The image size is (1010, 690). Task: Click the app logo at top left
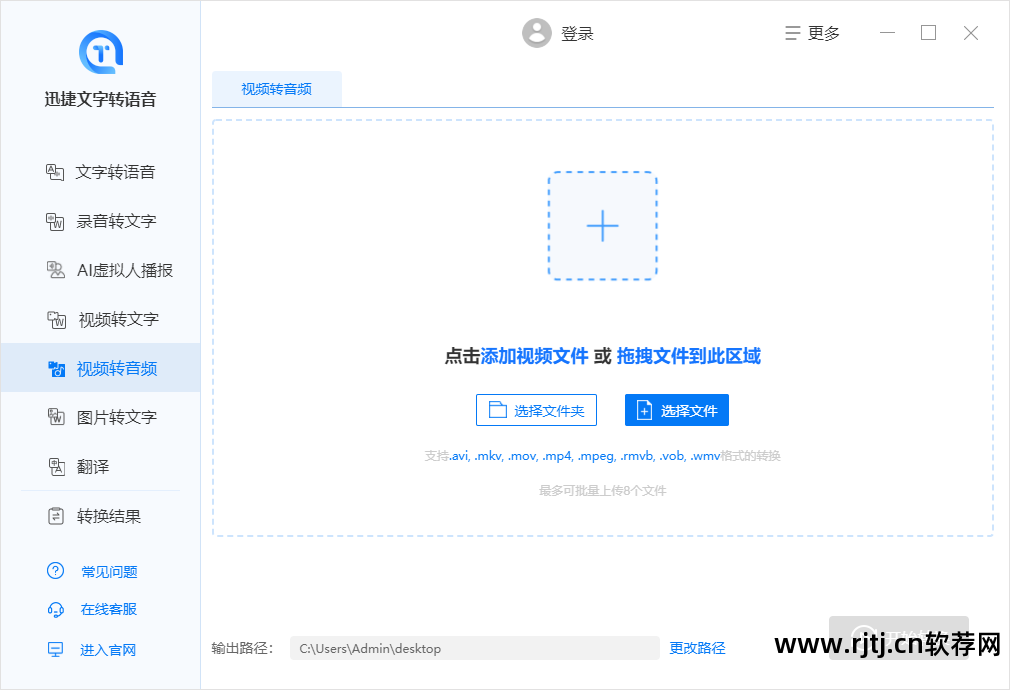99,53
